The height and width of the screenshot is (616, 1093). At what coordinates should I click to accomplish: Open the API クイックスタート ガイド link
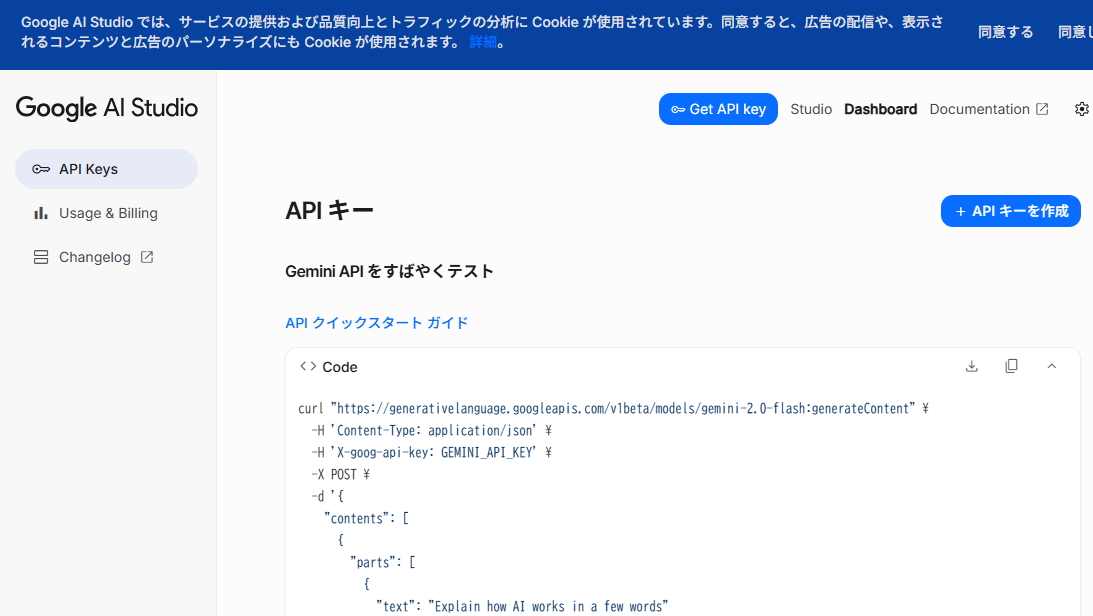point(376,323)
